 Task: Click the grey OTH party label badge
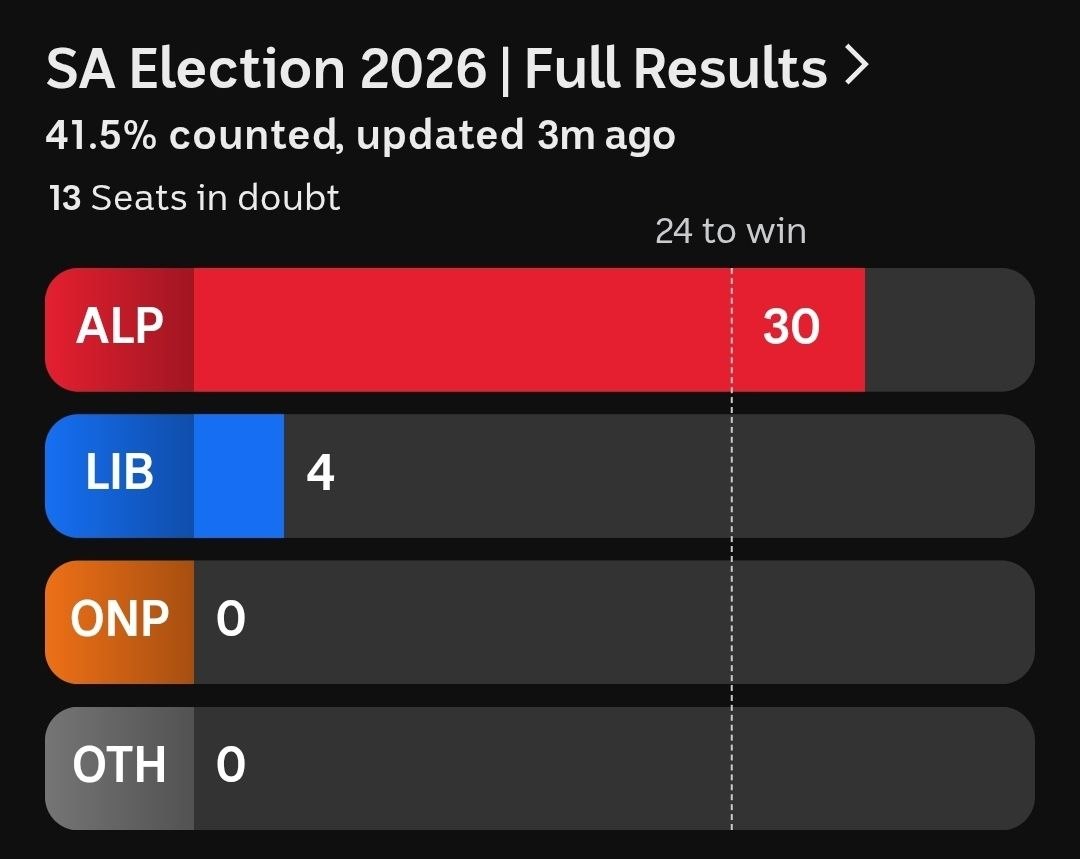click(x=120, y=766)
